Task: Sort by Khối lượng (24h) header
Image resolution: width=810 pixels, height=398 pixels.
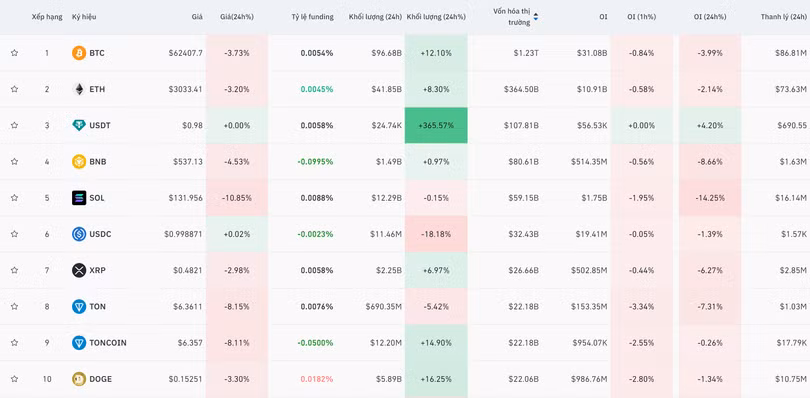Action: click(x=375, y=17)
